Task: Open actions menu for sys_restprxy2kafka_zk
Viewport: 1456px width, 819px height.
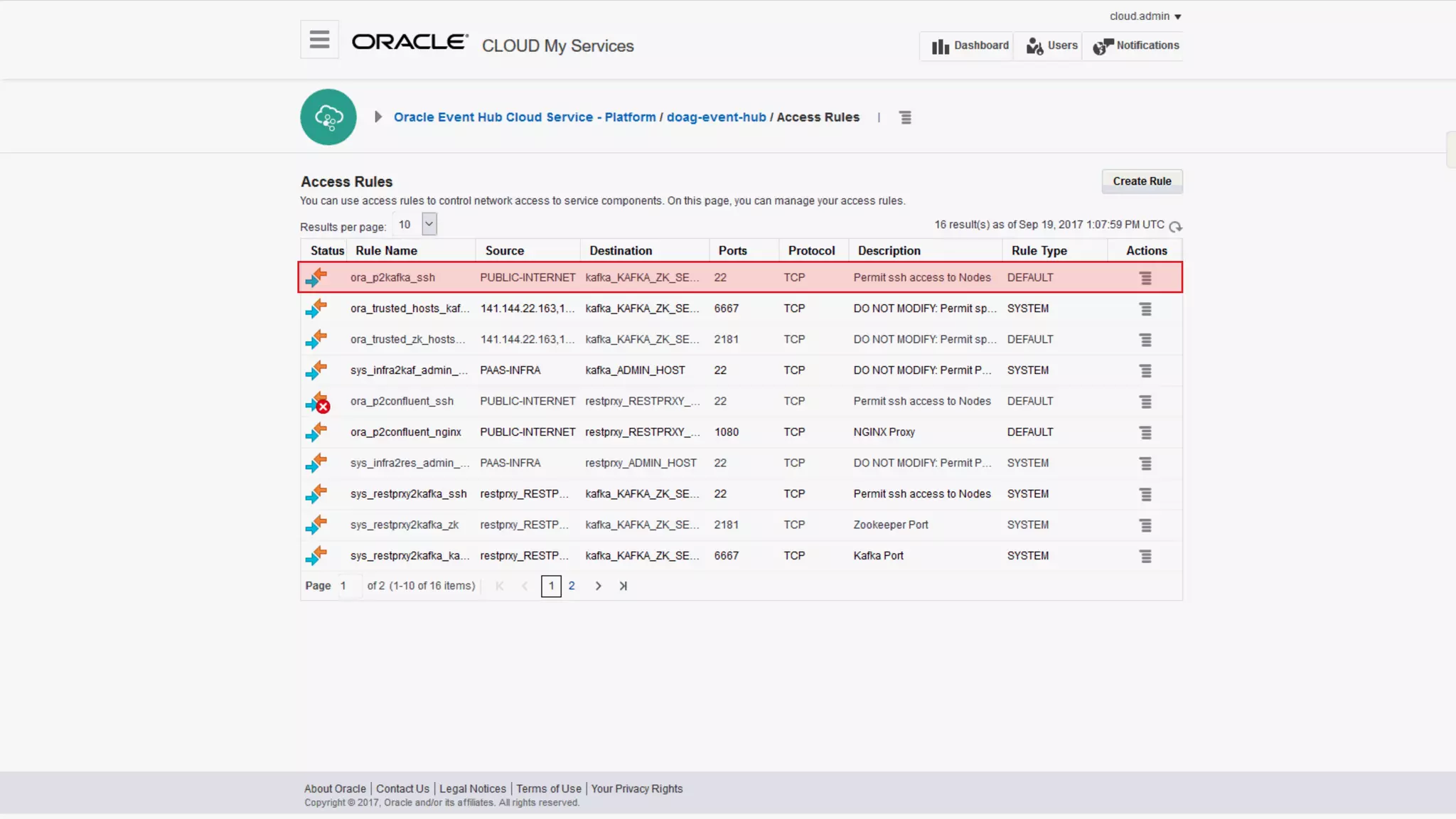Action: 1145,525
